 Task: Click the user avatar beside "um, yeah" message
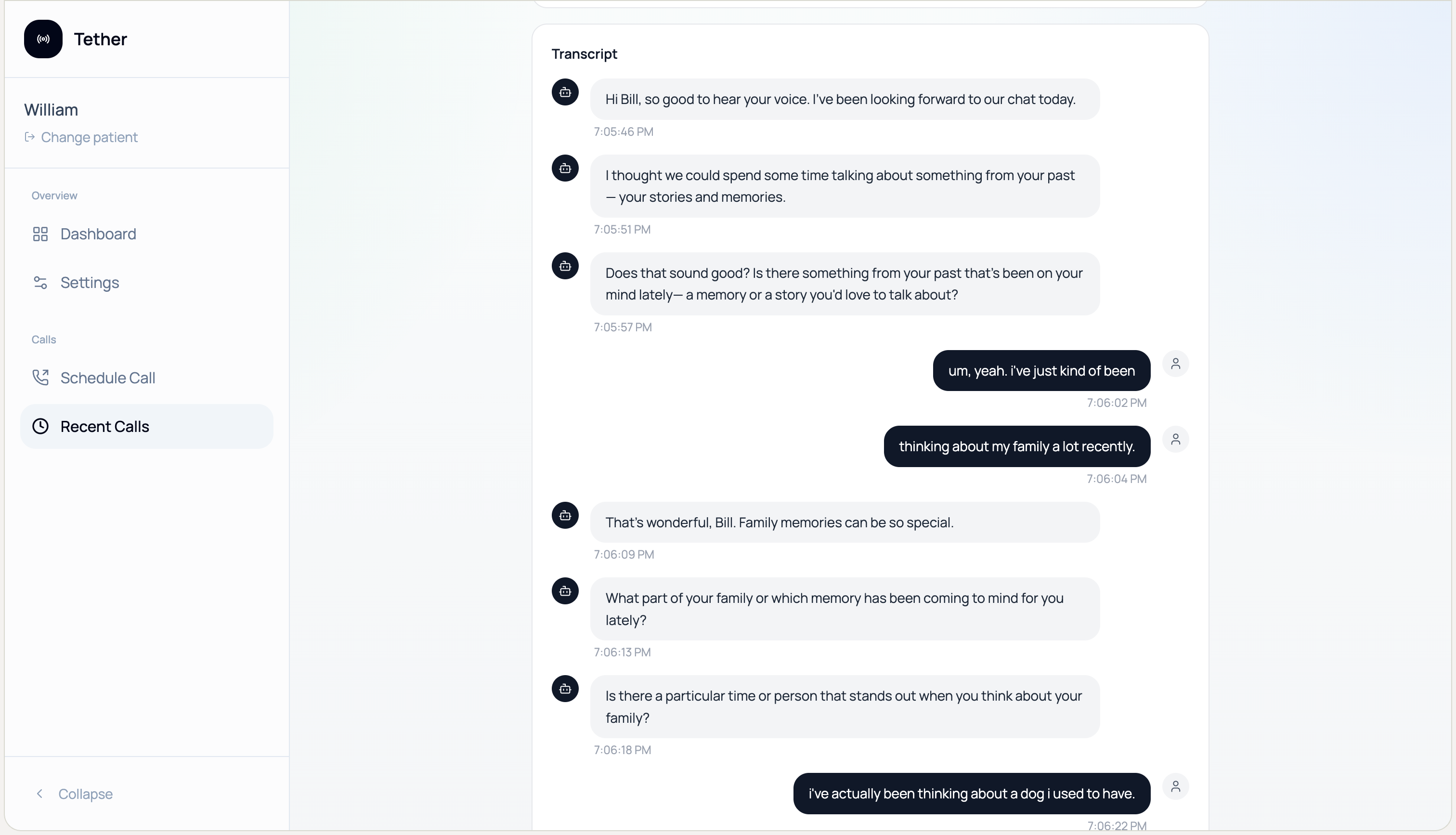pos(1175,364)
